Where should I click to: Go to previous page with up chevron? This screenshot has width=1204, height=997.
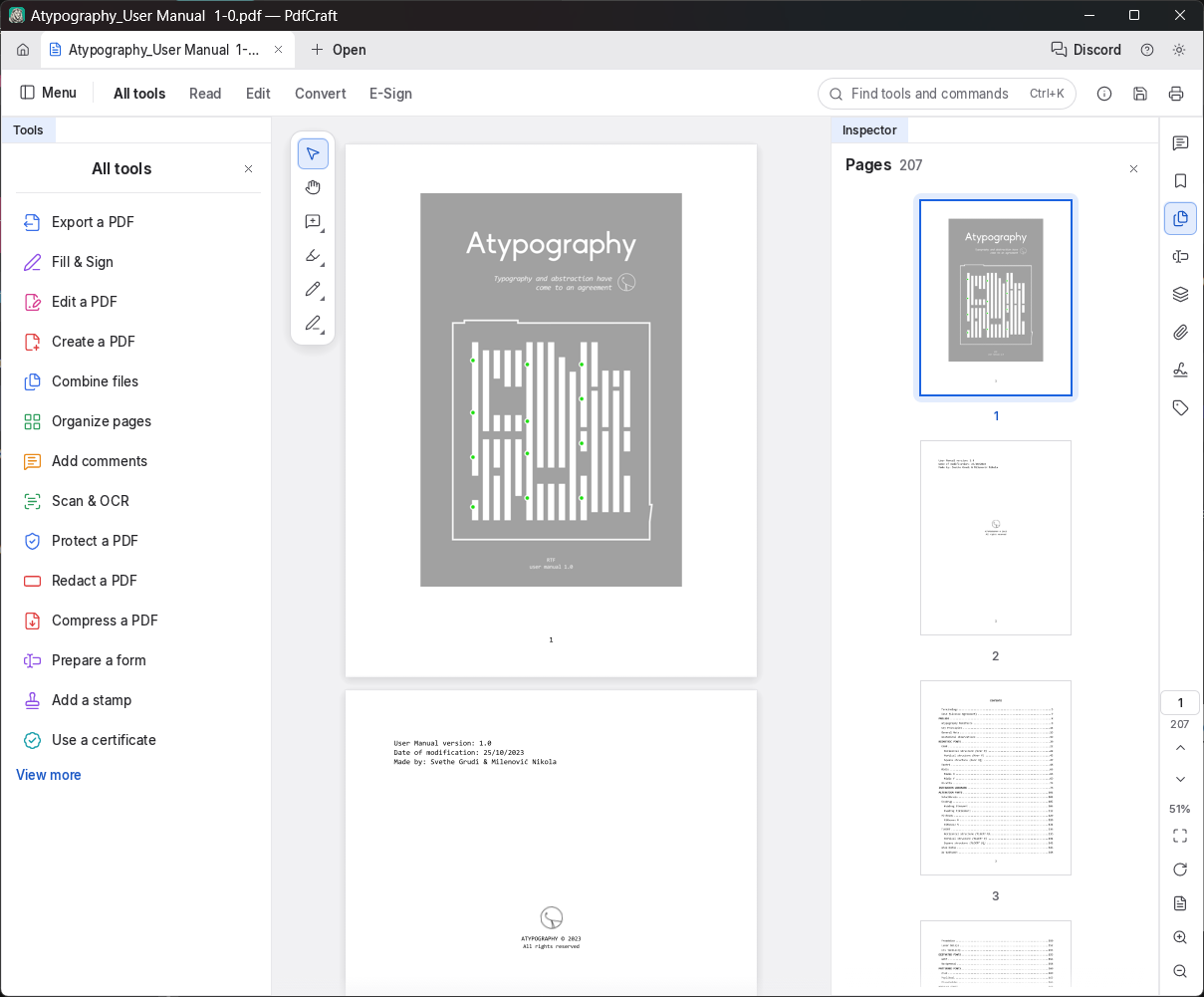(x=1180, y=747)
